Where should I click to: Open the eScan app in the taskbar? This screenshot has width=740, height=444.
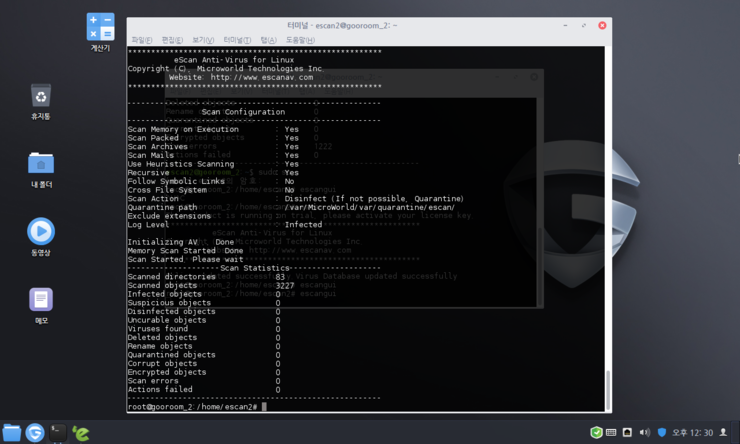tap(81, 433)
